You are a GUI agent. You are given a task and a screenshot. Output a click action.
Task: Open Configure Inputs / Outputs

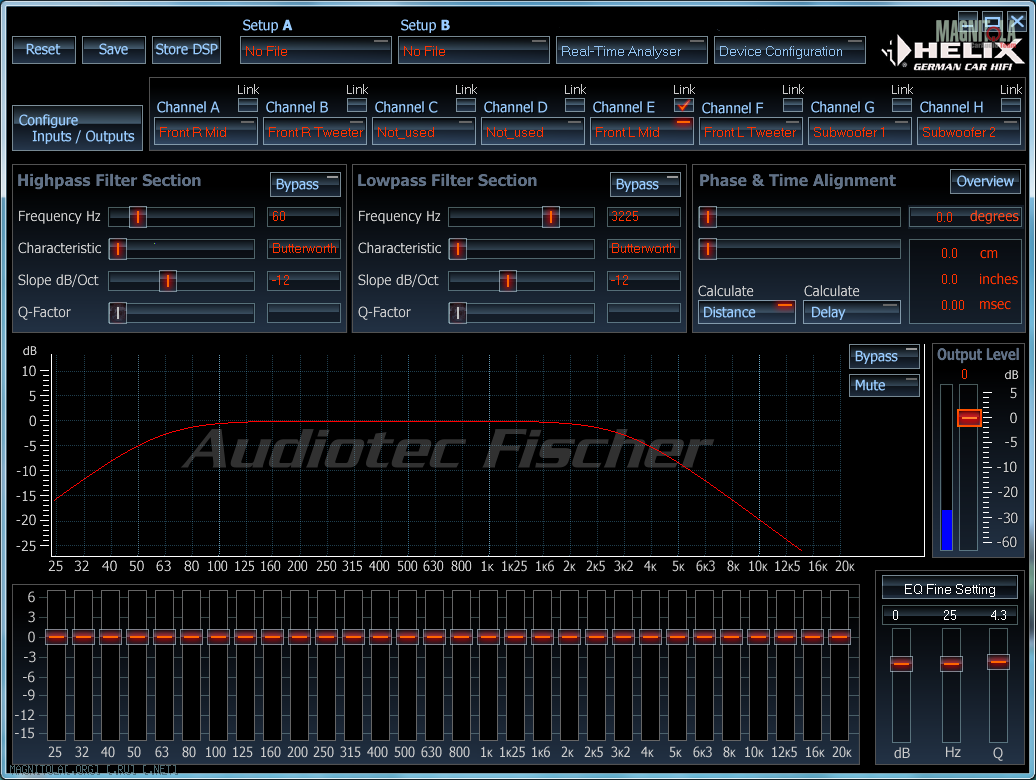tap(77, 128)
